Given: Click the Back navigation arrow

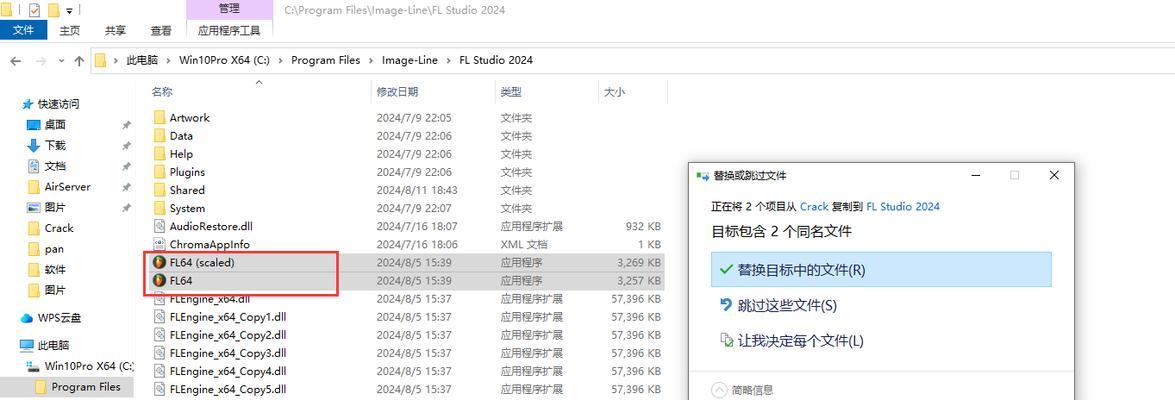Looking at the screenshot, I should pos(16,61).
